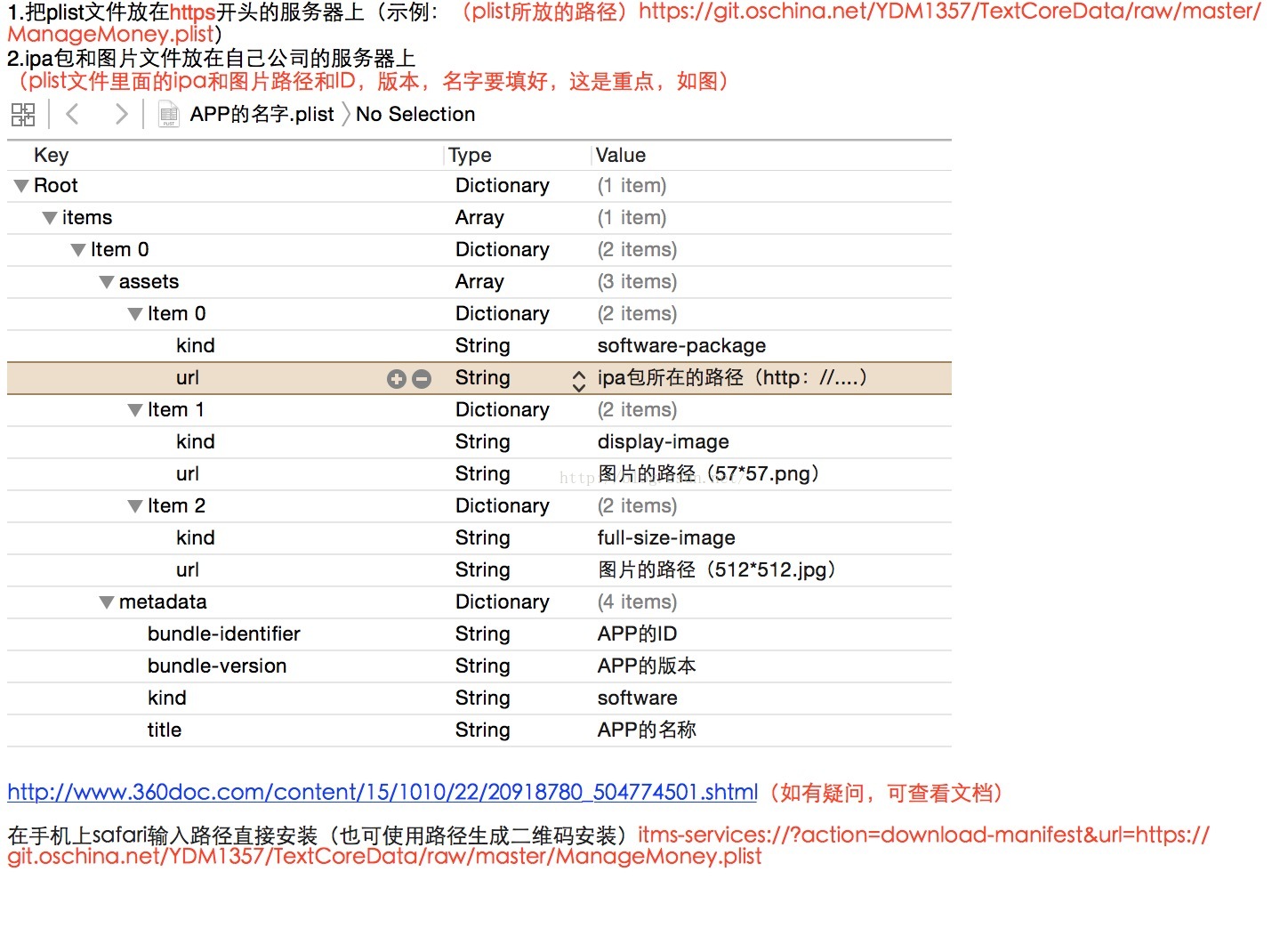Screen dimensions: 1288x936
Task: Click the APP的名称 value
Action: click(647, 730)
